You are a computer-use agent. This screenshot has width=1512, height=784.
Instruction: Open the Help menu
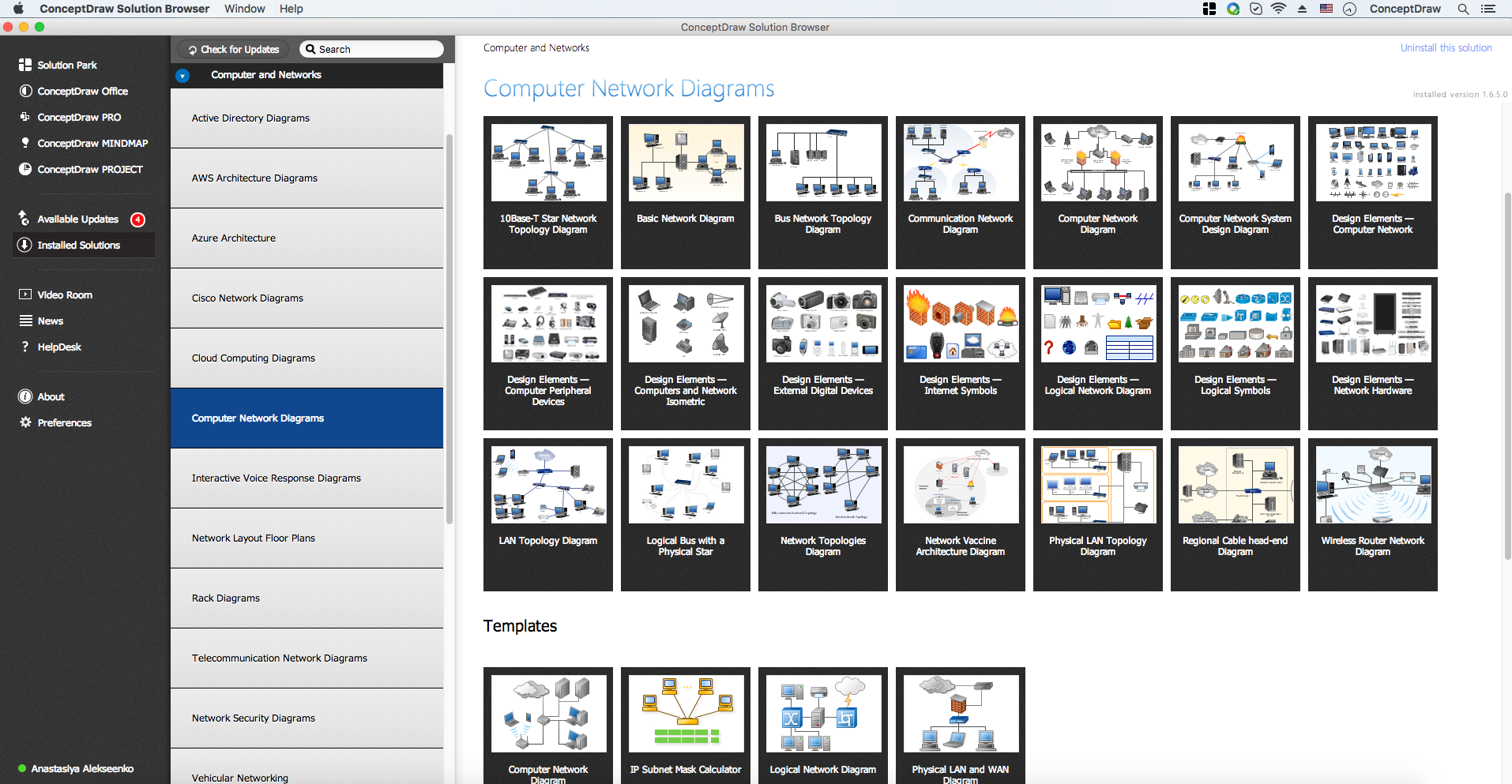coord(291,9)
